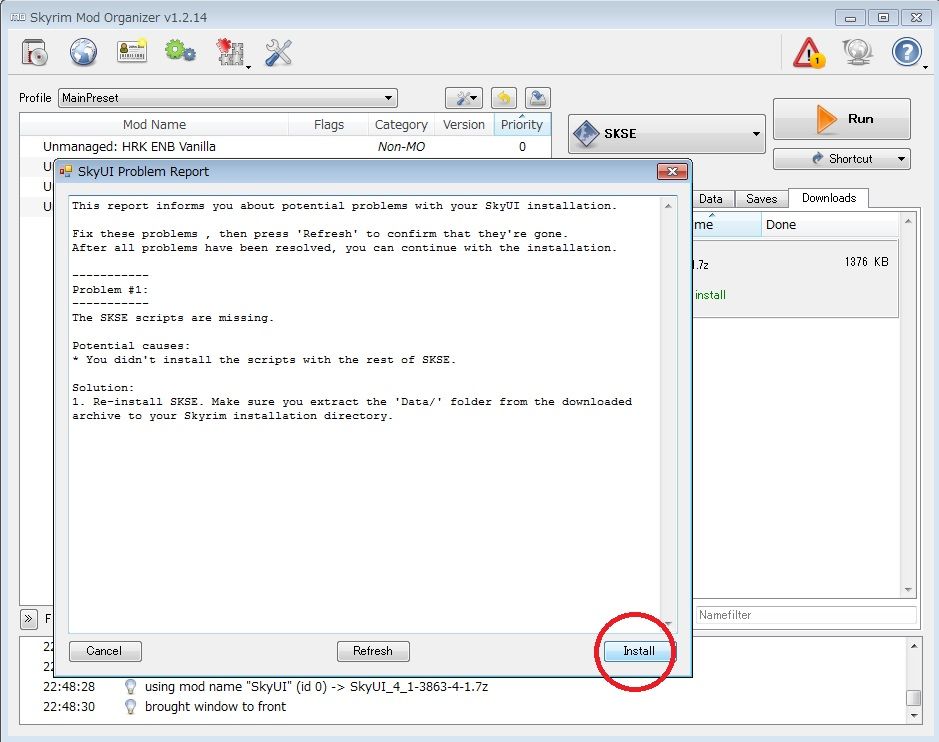Switch to the Downloads tab
Image resolution: width=939 pixels, height=742 pixels.
click(x=829, y=198)
